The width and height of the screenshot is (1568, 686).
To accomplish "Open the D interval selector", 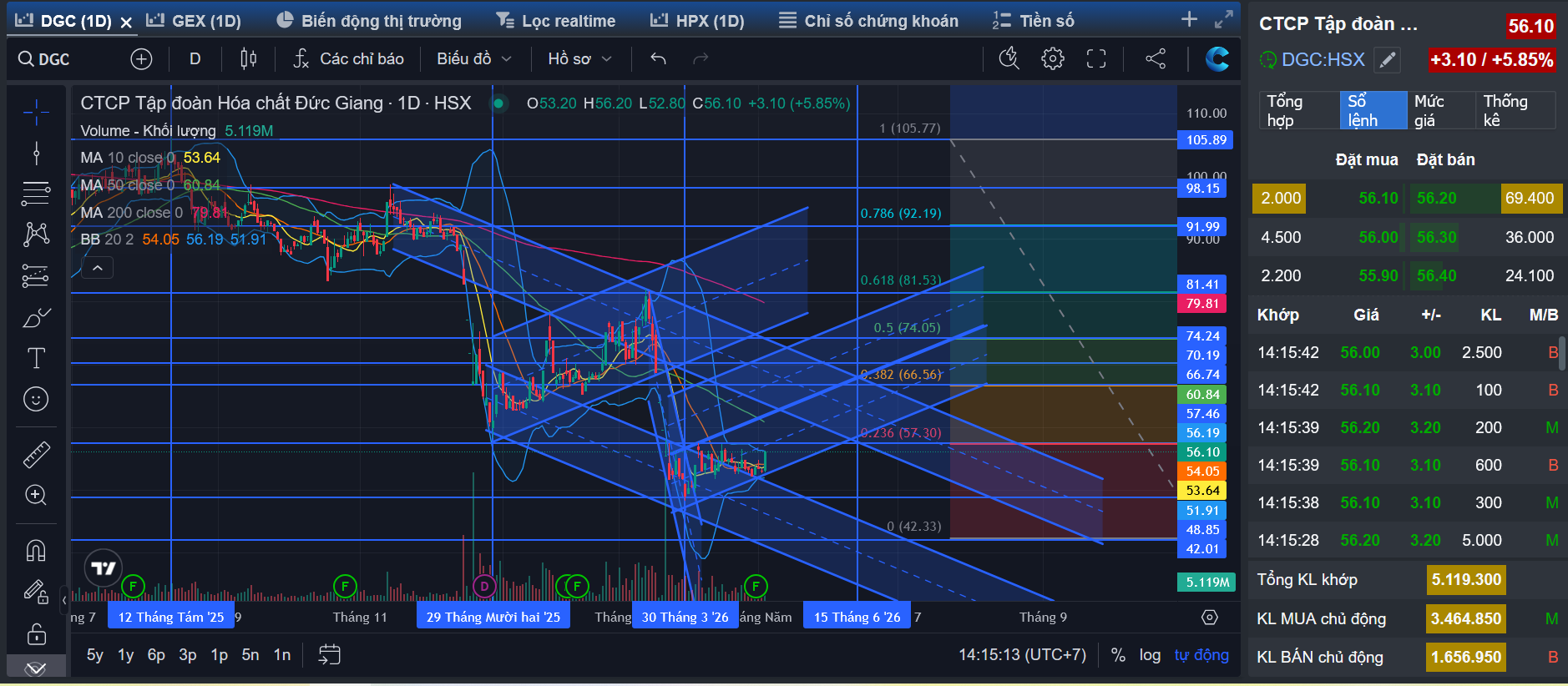I will coord(195,58).
